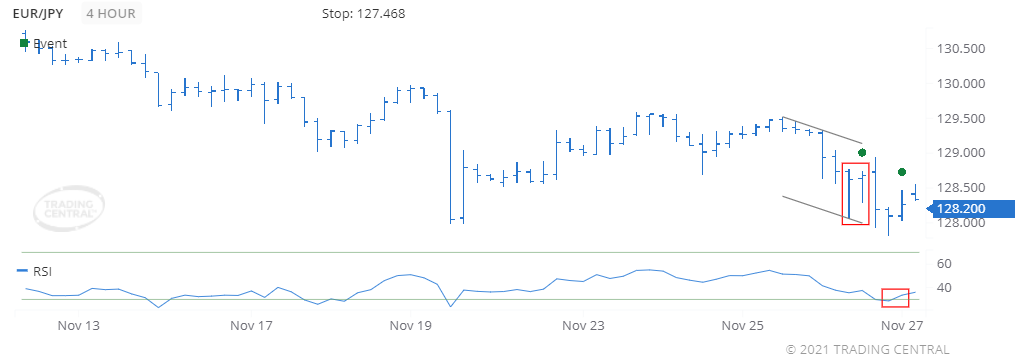
Task: Click the EUR/JPY symbol title
Action: (38, 14)
